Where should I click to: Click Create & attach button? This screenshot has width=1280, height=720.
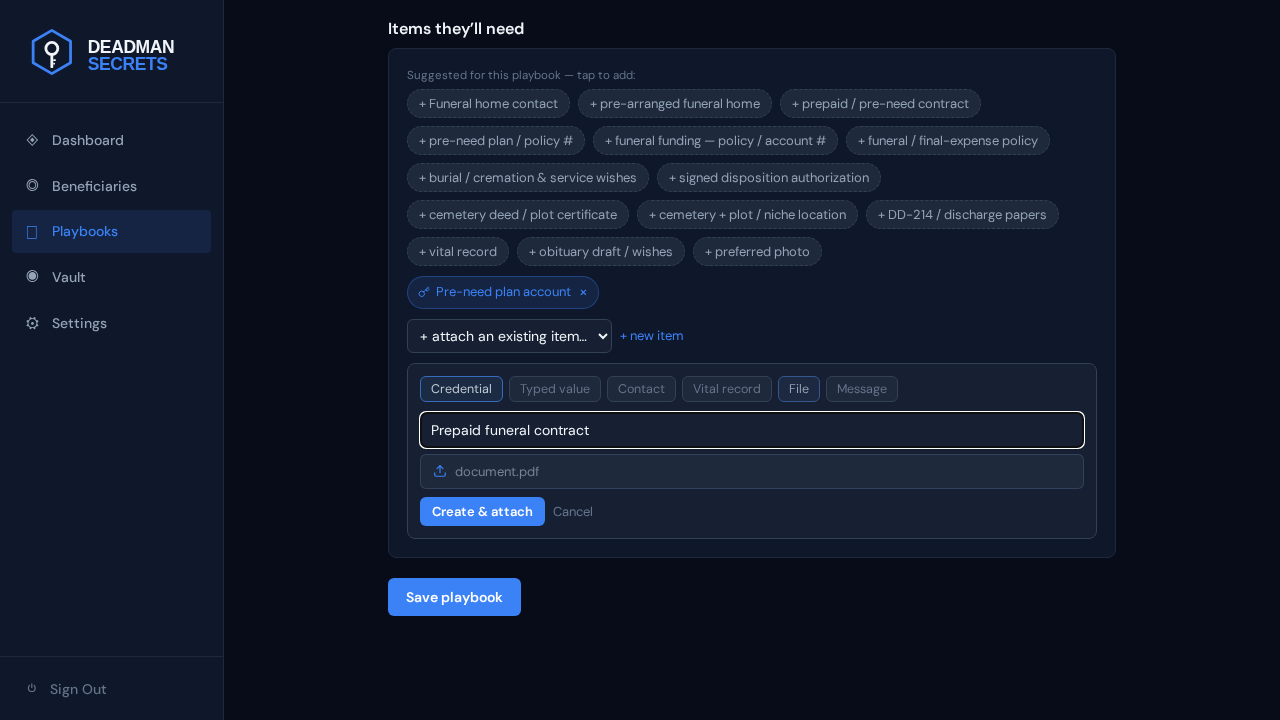tap(482, 511)
